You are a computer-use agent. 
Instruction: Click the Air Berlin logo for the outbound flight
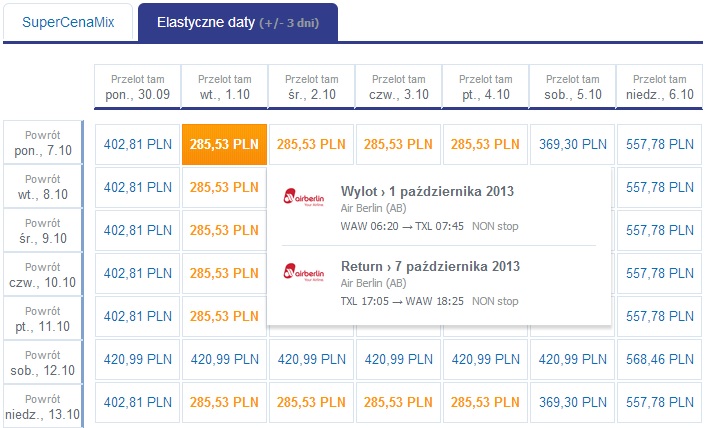pos(303,198)
